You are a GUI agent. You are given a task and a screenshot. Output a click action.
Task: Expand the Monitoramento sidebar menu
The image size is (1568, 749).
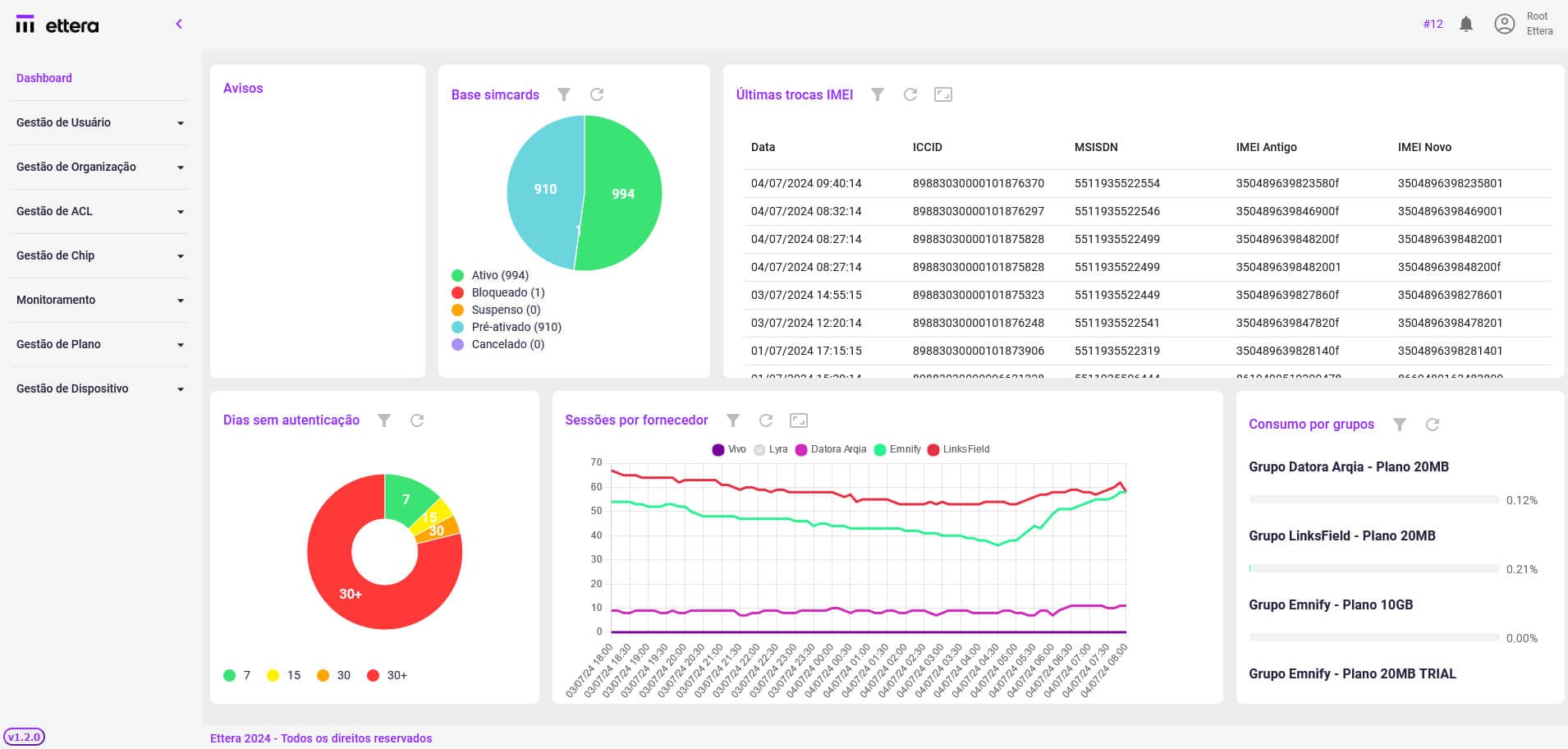point(99,300)
